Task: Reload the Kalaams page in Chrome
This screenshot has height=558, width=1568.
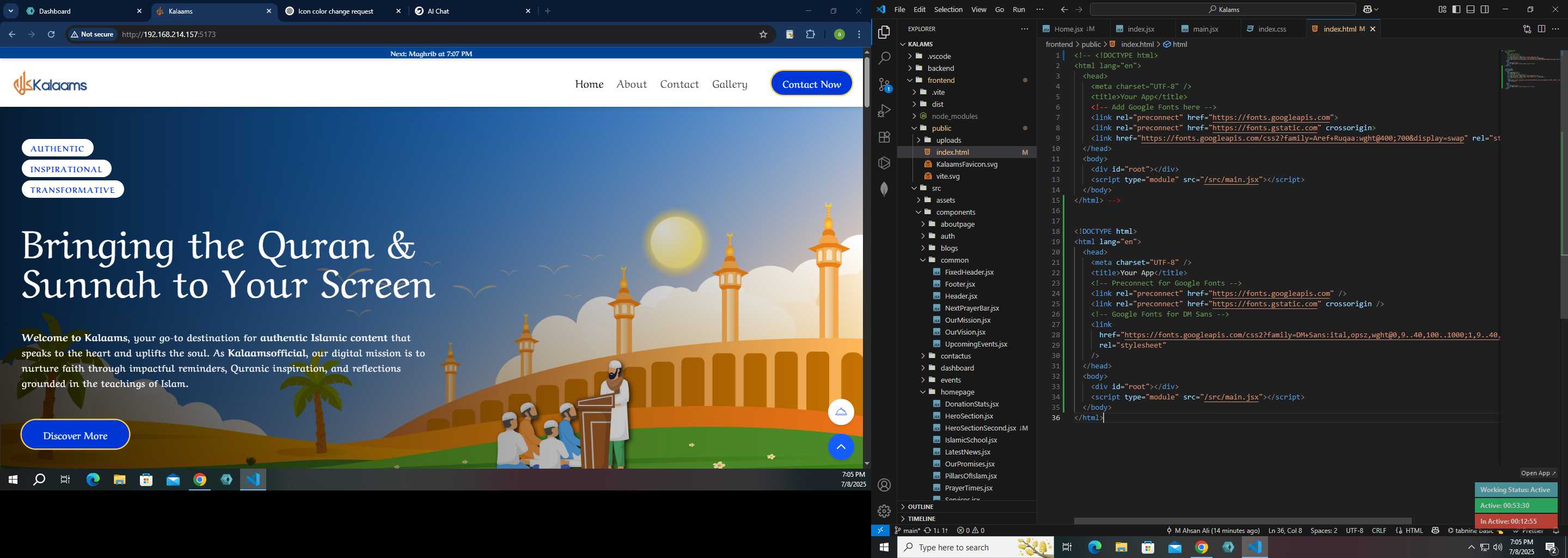Action: click(51, 34)
